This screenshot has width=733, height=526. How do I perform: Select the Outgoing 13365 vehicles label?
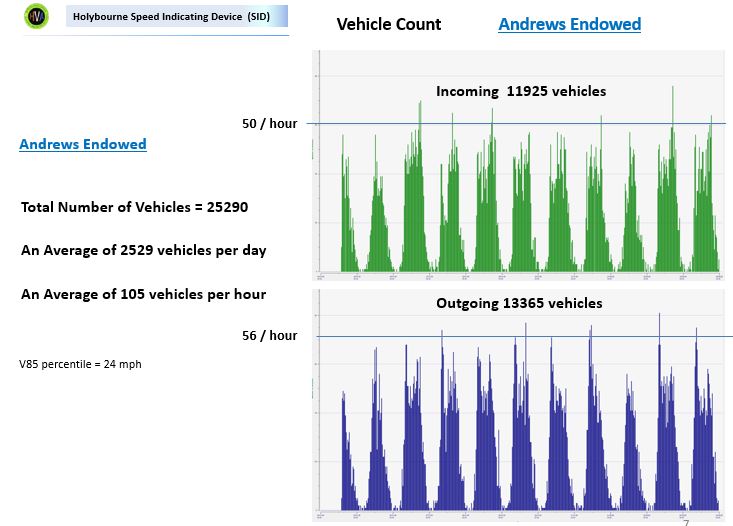tap(519, 303)
